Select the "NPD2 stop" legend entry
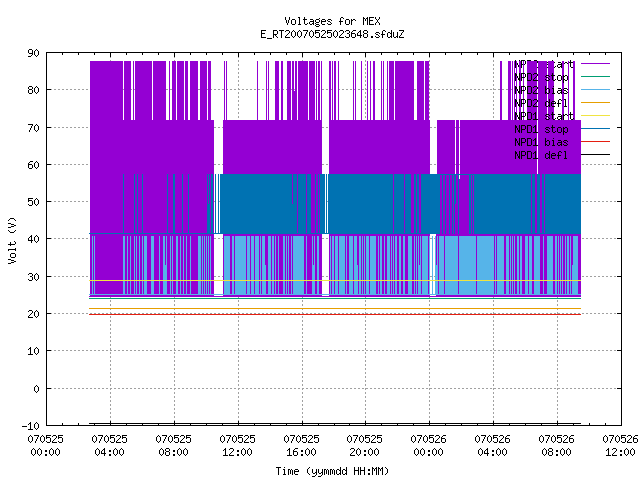Viewport: 640px width, 480px height. (541, 77)
